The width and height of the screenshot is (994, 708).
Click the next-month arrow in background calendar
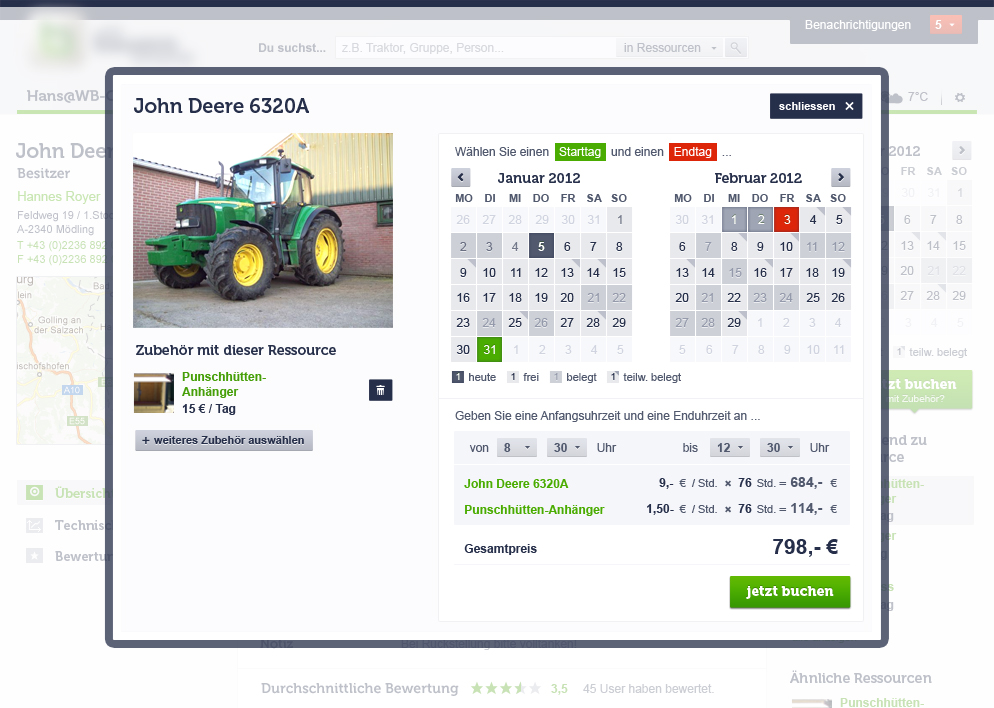tap(962, 150)
